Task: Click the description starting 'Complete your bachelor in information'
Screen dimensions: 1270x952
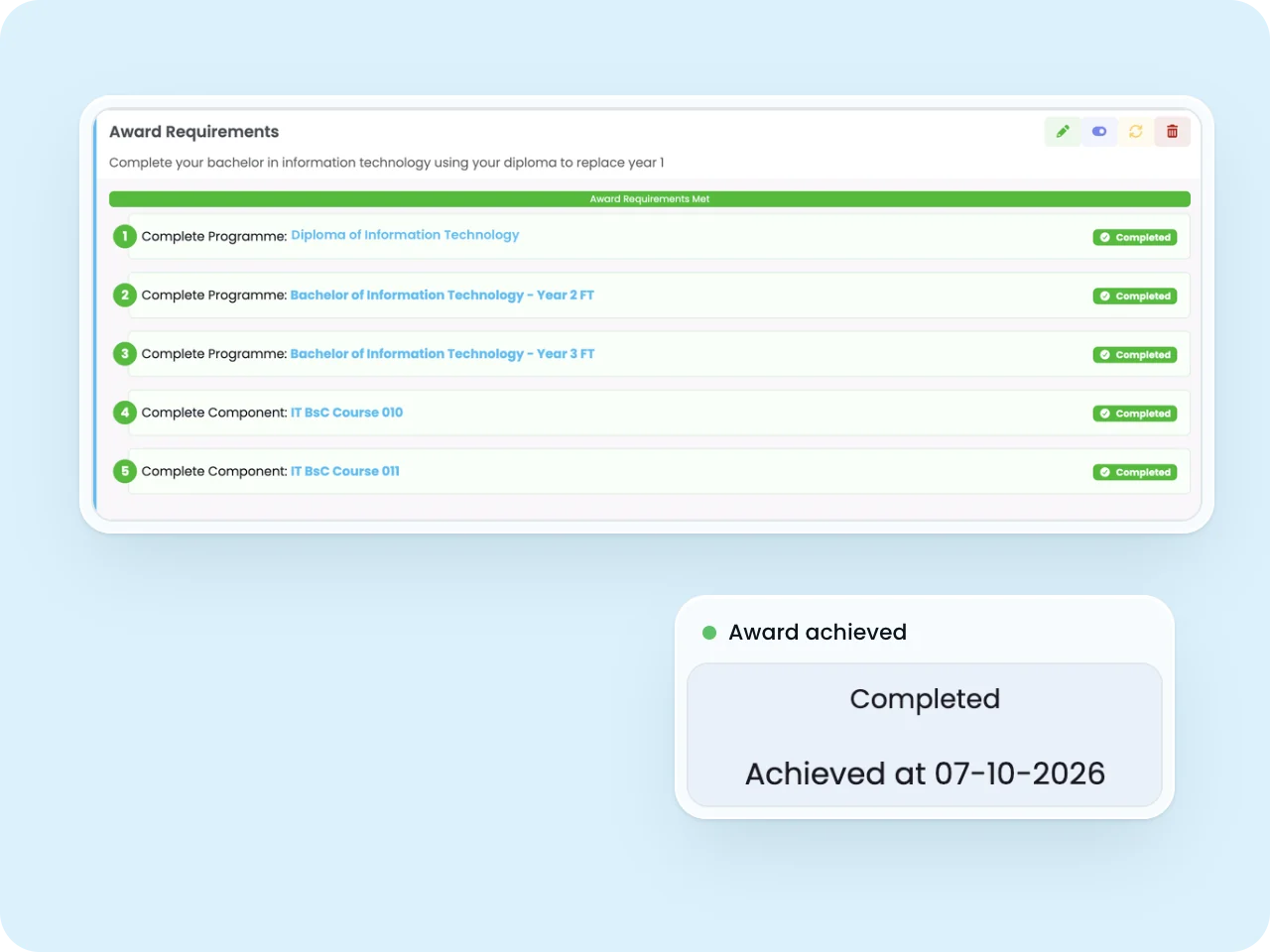Action: 387,163
